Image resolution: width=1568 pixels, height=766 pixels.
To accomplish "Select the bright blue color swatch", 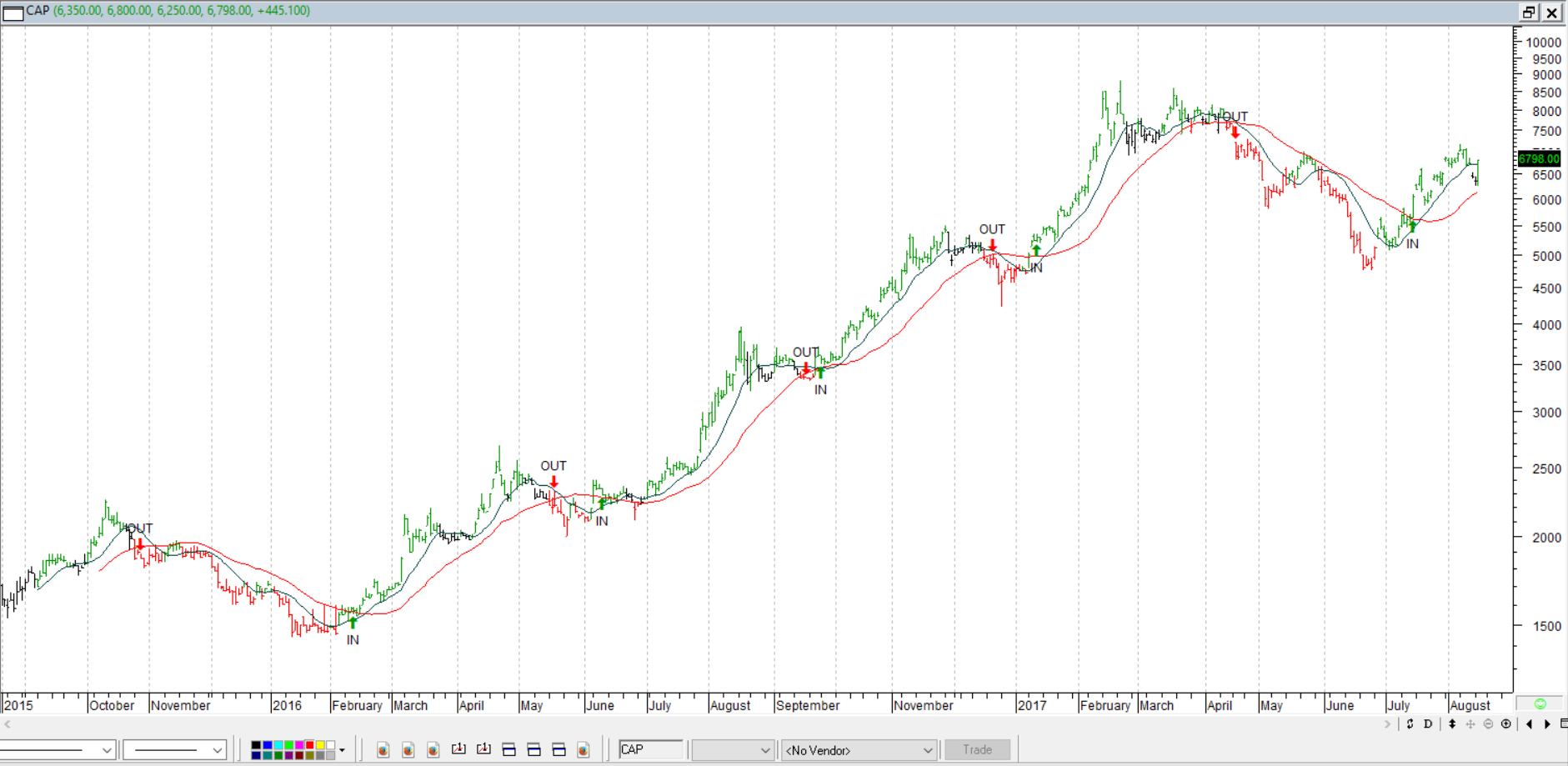I will tap(268, 745).
